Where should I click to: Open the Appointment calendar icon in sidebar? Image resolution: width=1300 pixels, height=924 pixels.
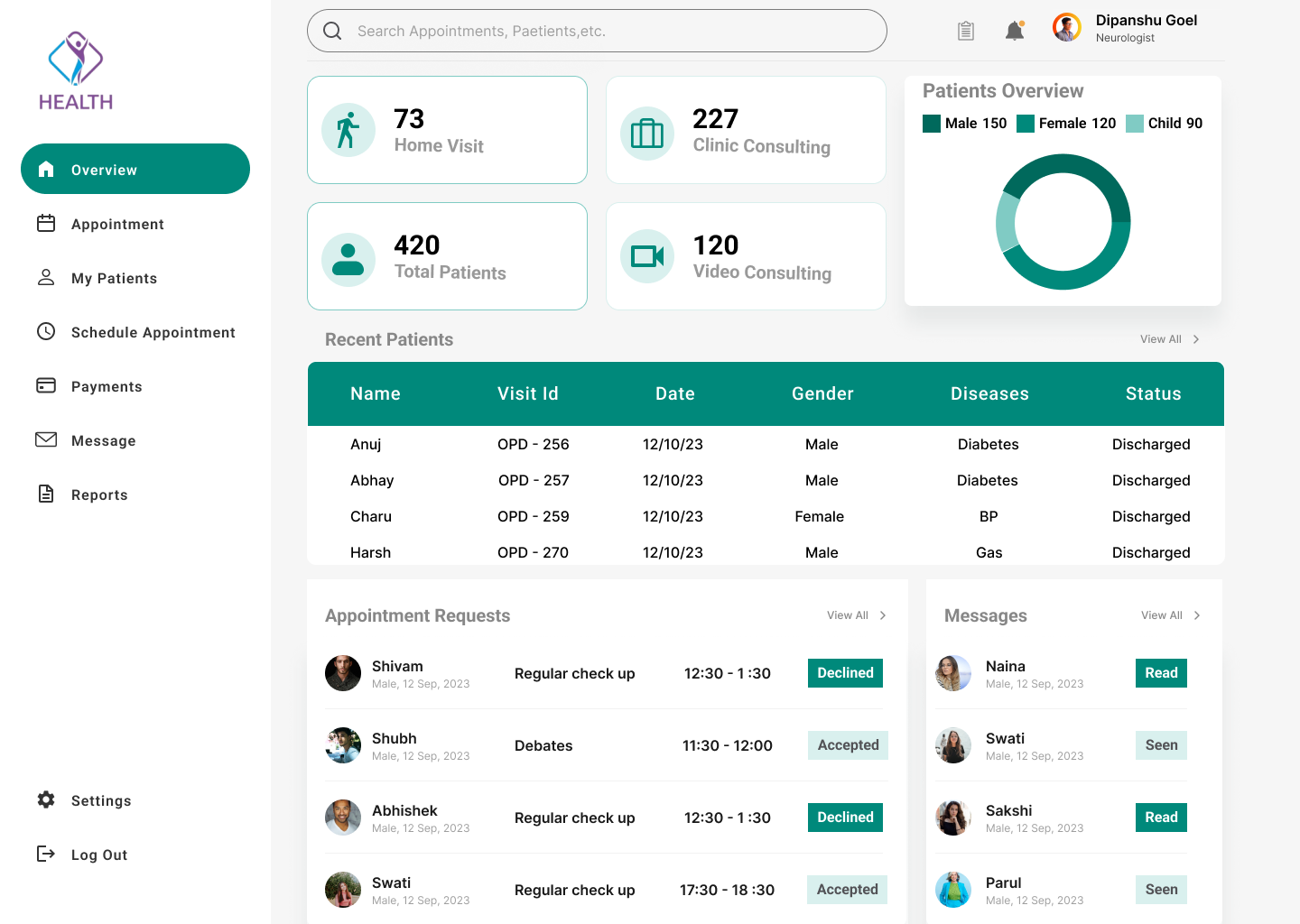[x=47, y=223]
